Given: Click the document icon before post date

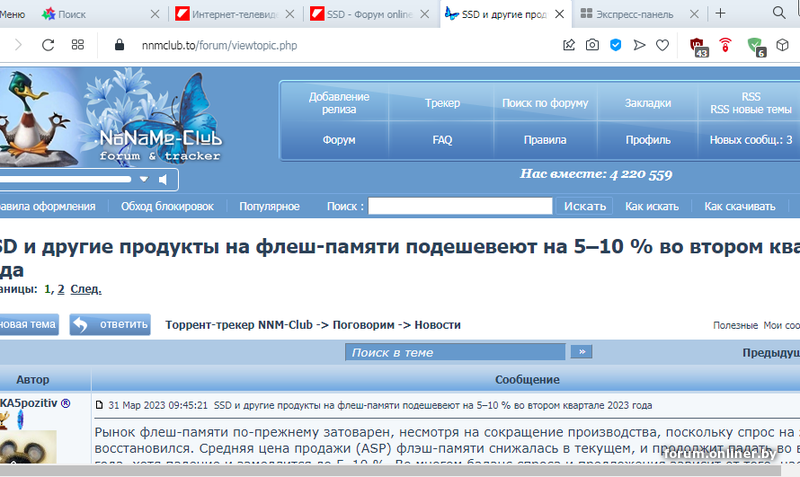Looking at the screenshot, I should (x=99, y=405).
